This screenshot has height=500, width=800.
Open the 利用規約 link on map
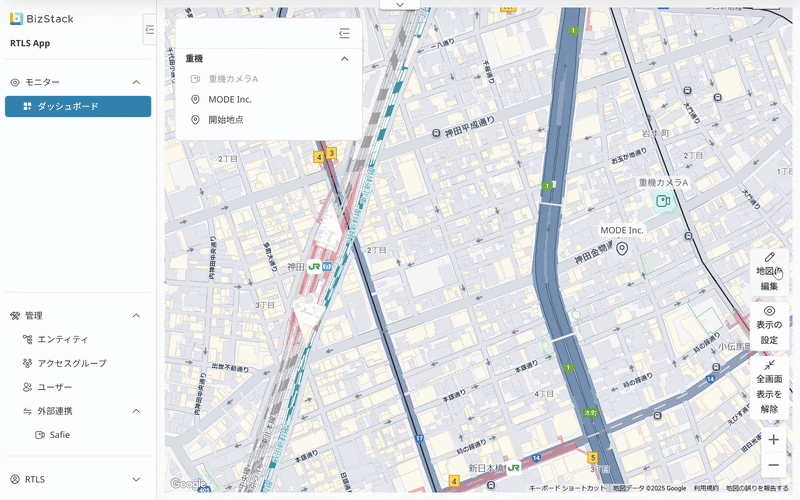706,488
